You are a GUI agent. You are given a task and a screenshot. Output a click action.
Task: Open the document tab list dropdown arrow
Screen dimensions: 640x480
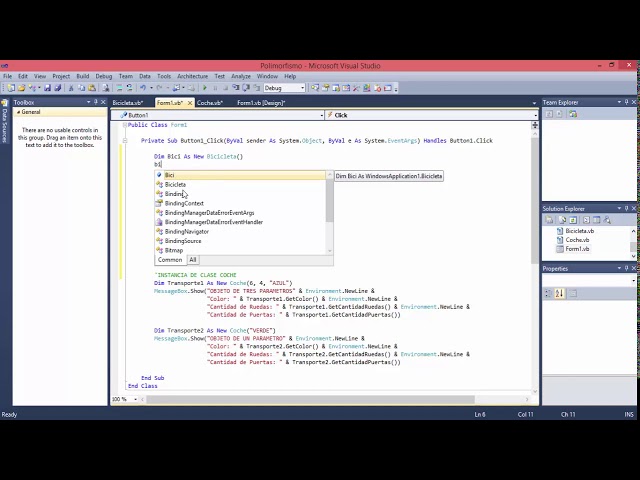(x=534, y=103)
